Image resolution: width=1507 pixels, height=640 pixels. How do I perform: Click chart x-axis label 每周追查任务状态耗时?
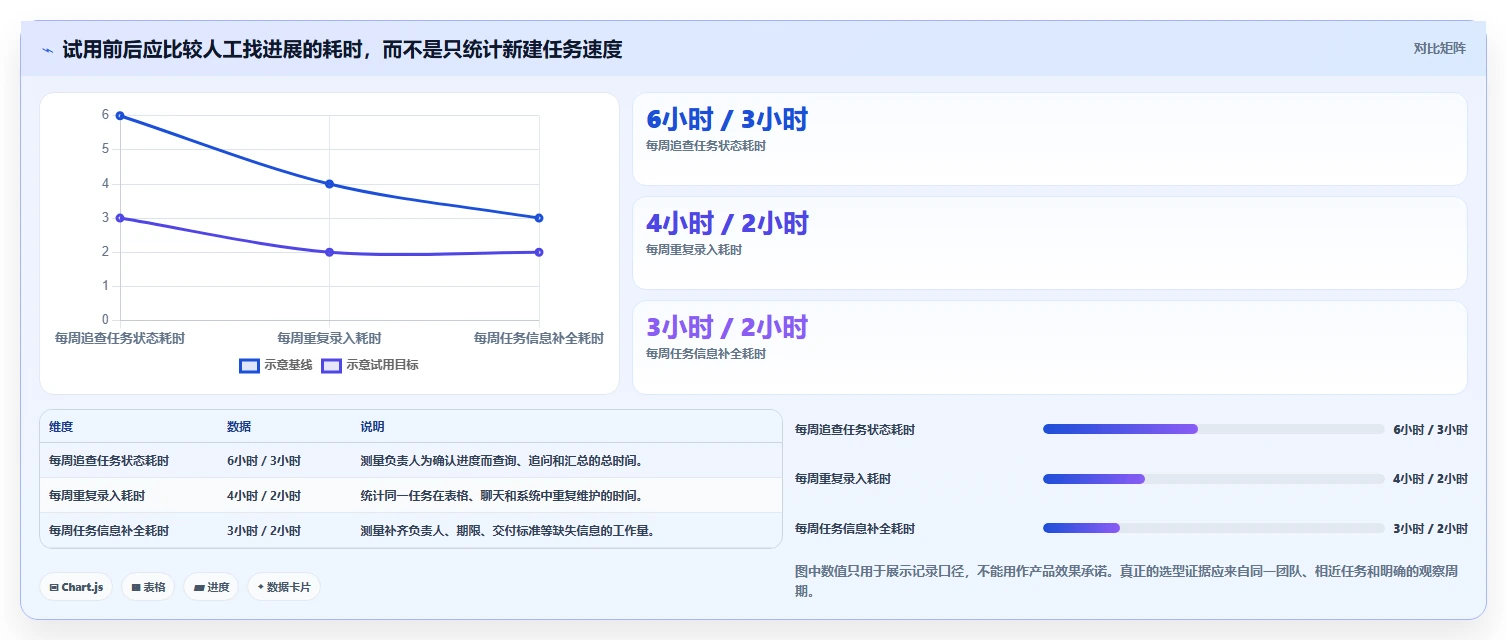pyautogui.click(x=120, y=339)
